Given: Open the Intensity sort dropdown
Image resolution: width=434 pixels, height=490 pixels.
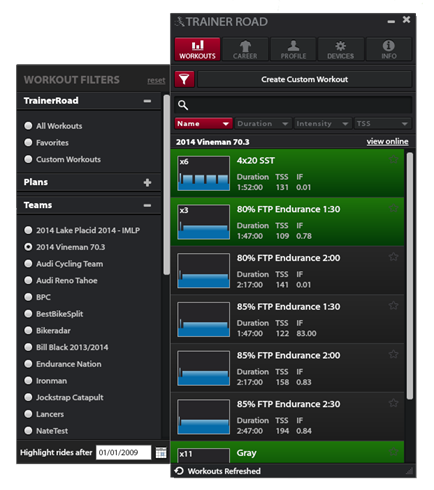Looking at the screenshot, I should tap(323, 124).
